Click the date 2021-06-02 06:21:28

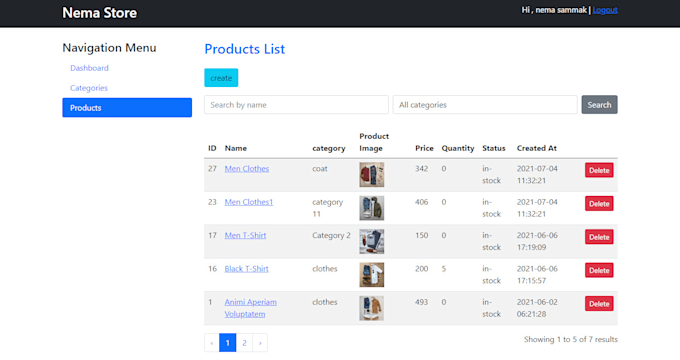[537, 308]
